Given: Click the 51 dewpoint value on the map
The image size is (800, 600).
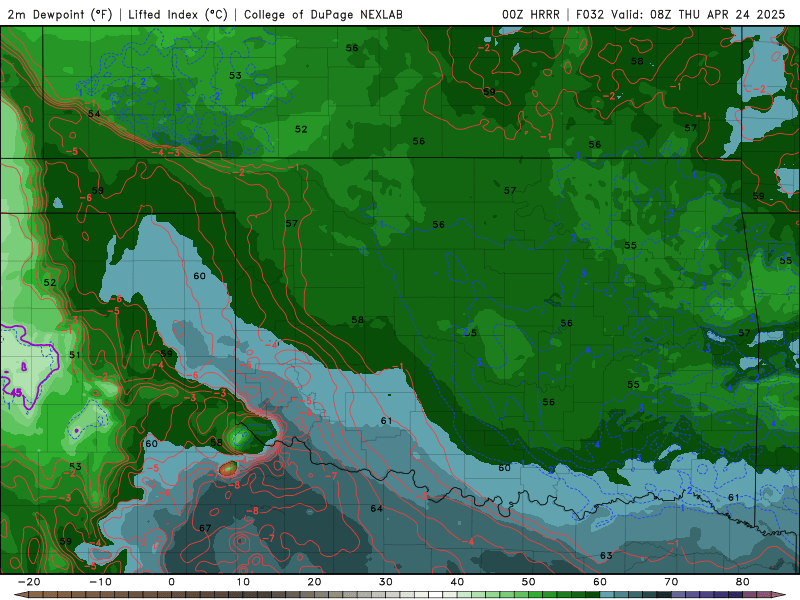Looking at the screenshot, I should (75, 355).
